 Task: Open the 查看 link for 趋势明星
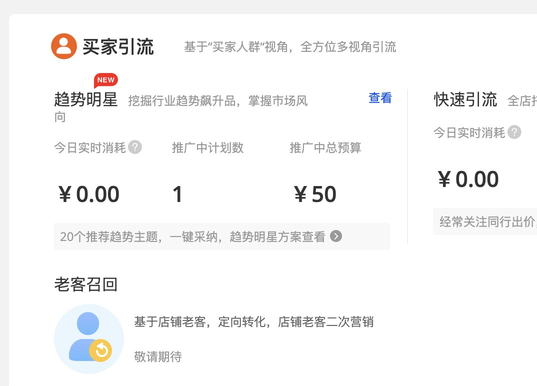pos(380,98)
